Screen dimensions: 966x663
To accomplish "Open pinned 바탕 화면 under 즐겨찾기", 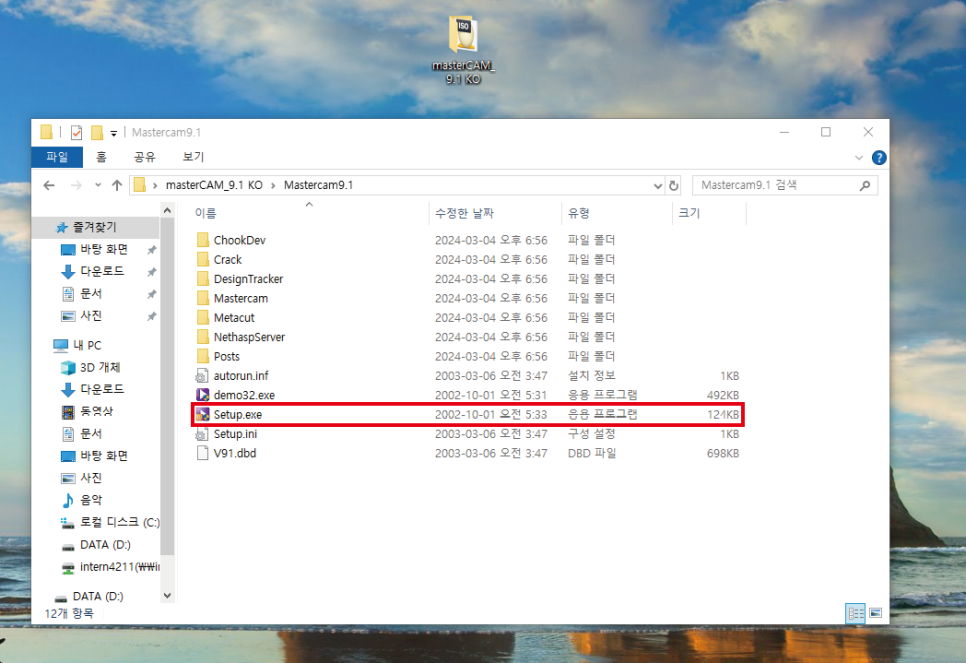I will point(104,250).
